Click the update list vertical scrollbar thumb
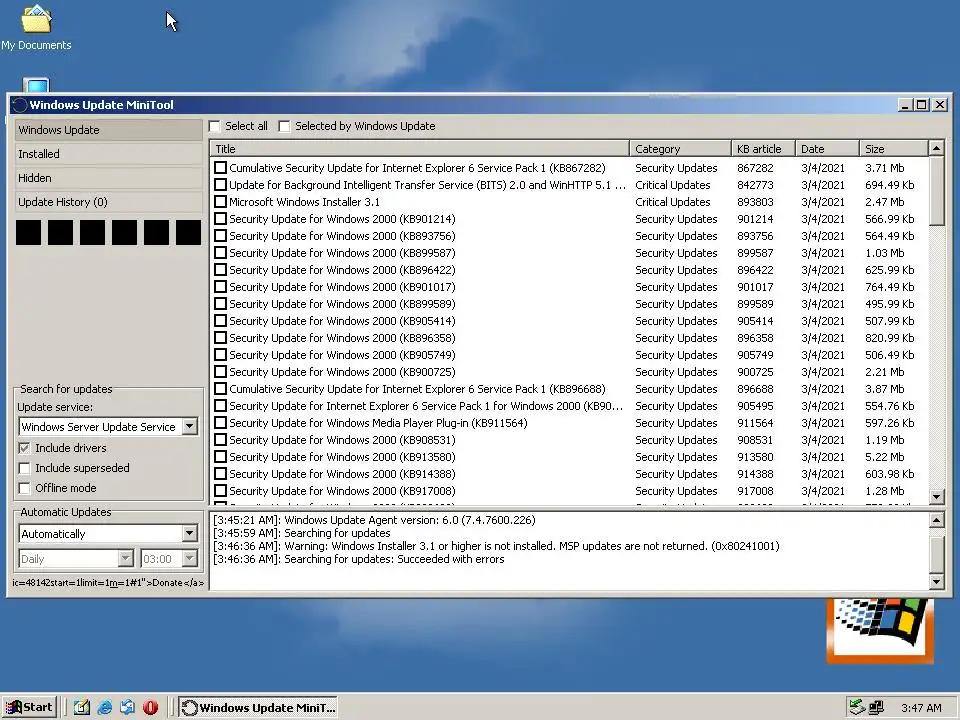The width and height of the screenshot is (960, 720). click(936, 191)
